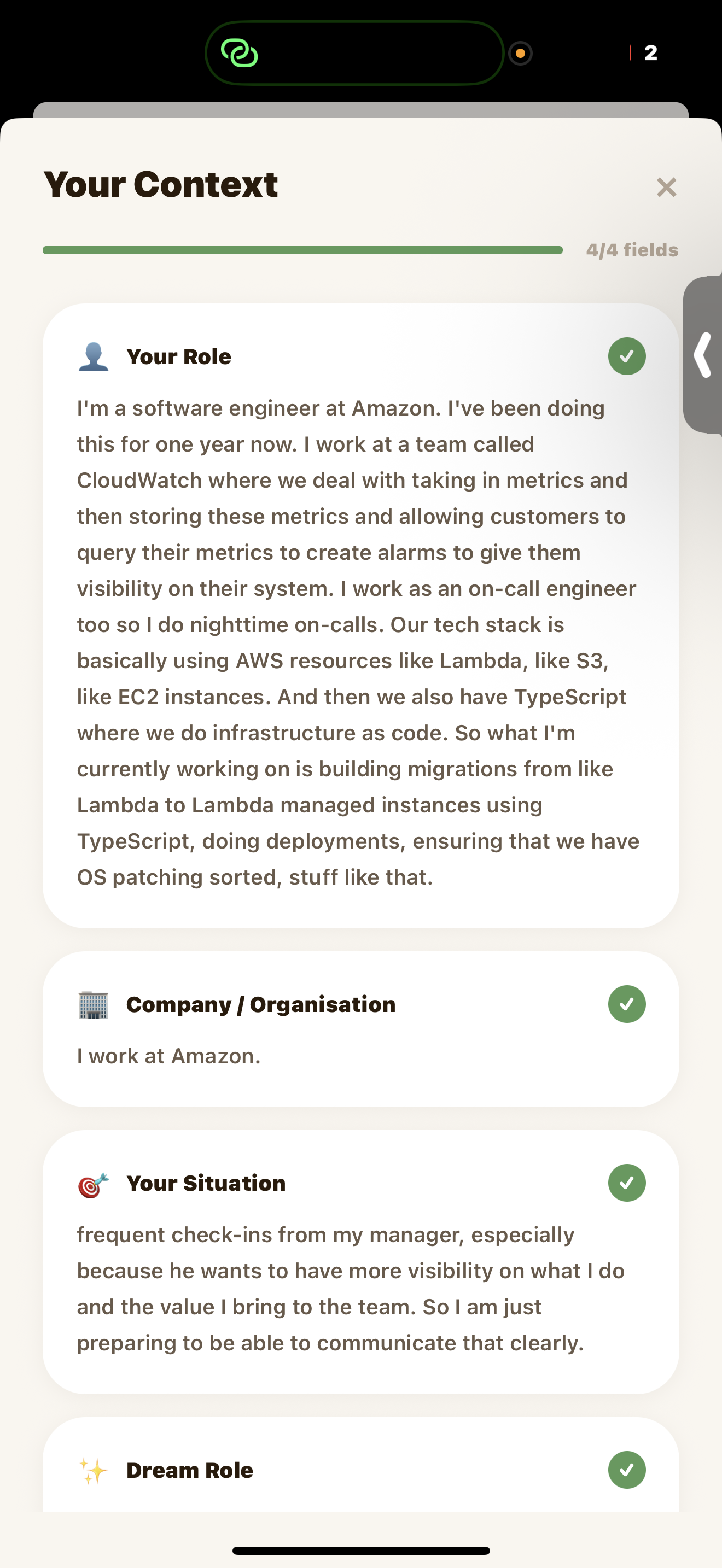
Task: Click the green fields progress bar
Action: 302,250
